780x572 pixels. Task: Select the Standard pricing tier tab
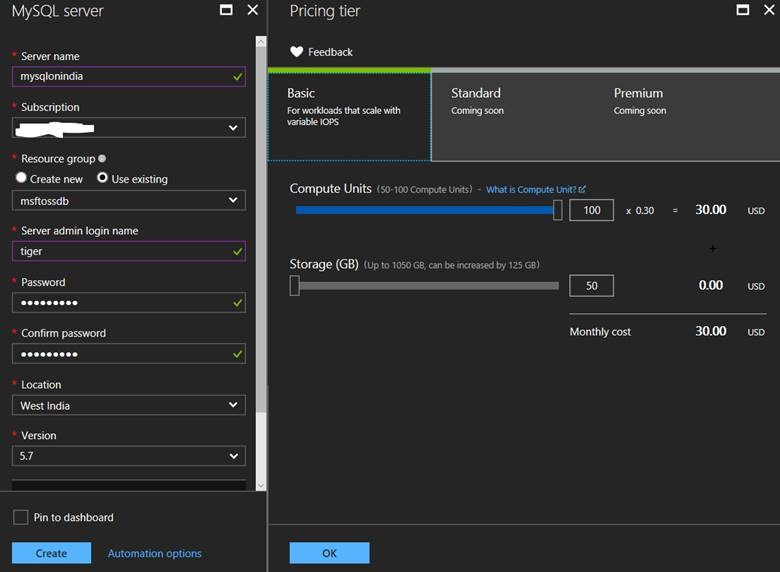coord(512,115)
